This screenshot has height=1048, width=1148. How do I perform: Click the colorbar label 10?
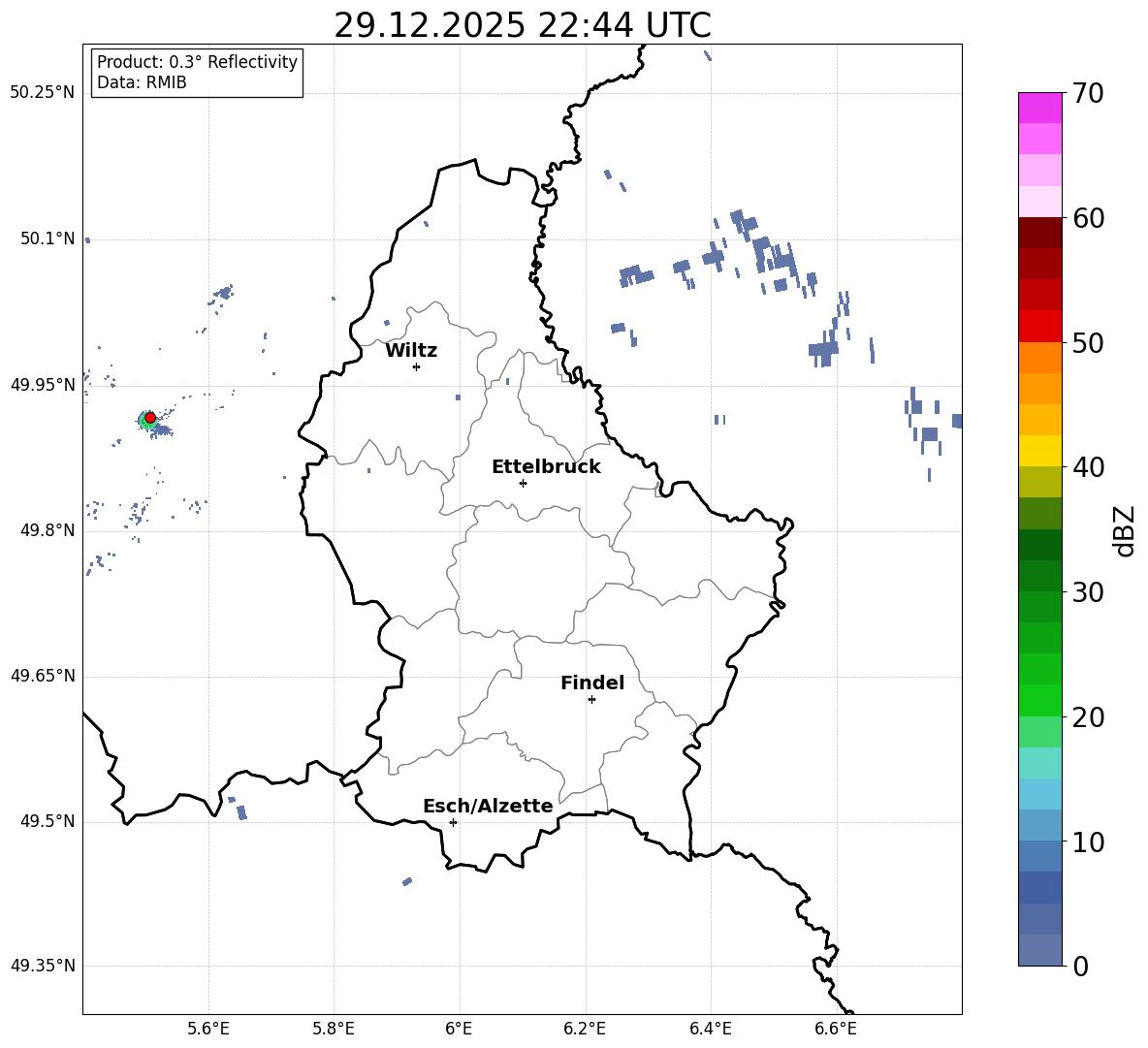[x=1088, y=842]
